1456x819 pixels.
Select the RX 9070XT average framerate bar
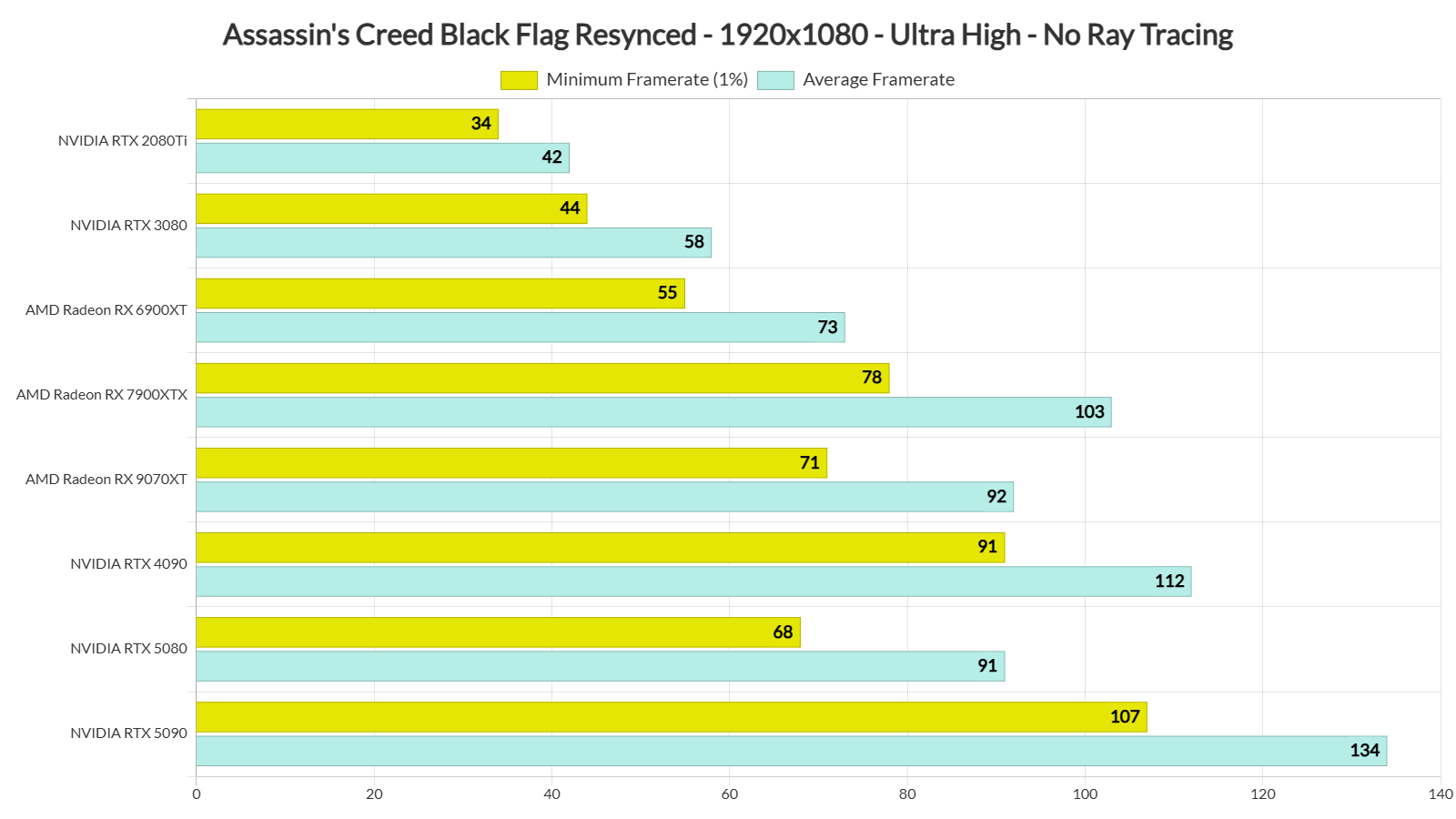605,497
